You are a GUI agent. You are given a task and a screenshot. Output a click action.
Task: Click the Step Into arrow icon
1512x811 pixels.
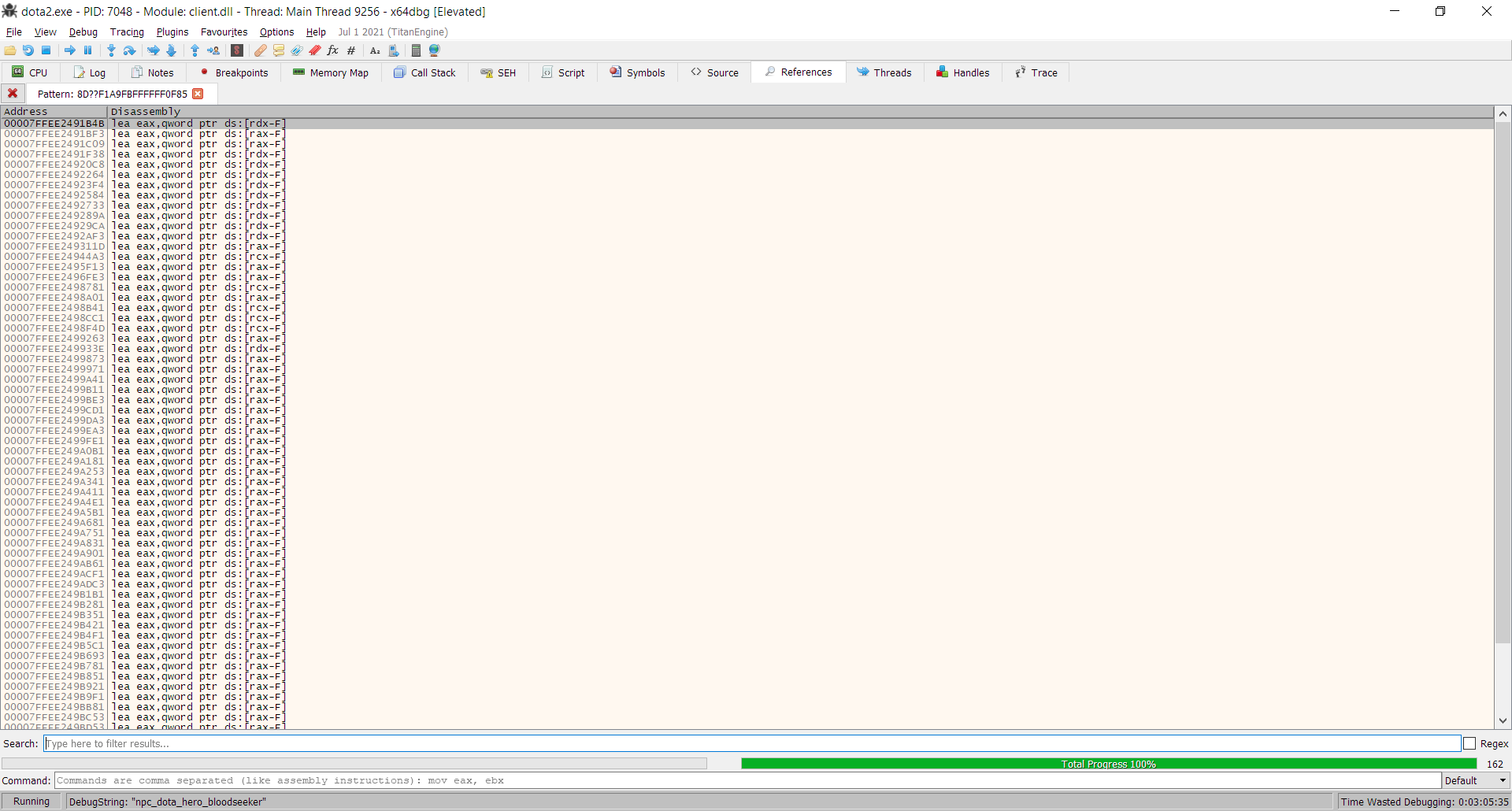pos(111,50)
